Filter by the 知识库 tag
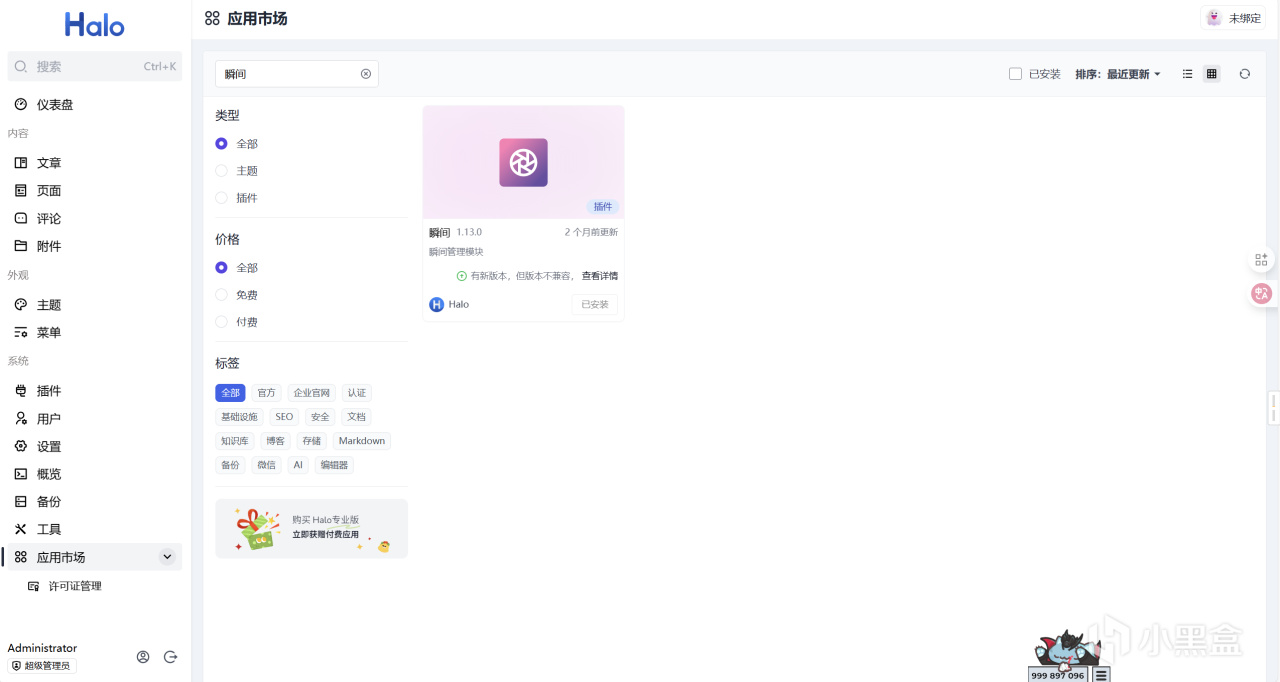This screenshot has width=1280, height=682. pyautogui.click(x=235, y=441)
